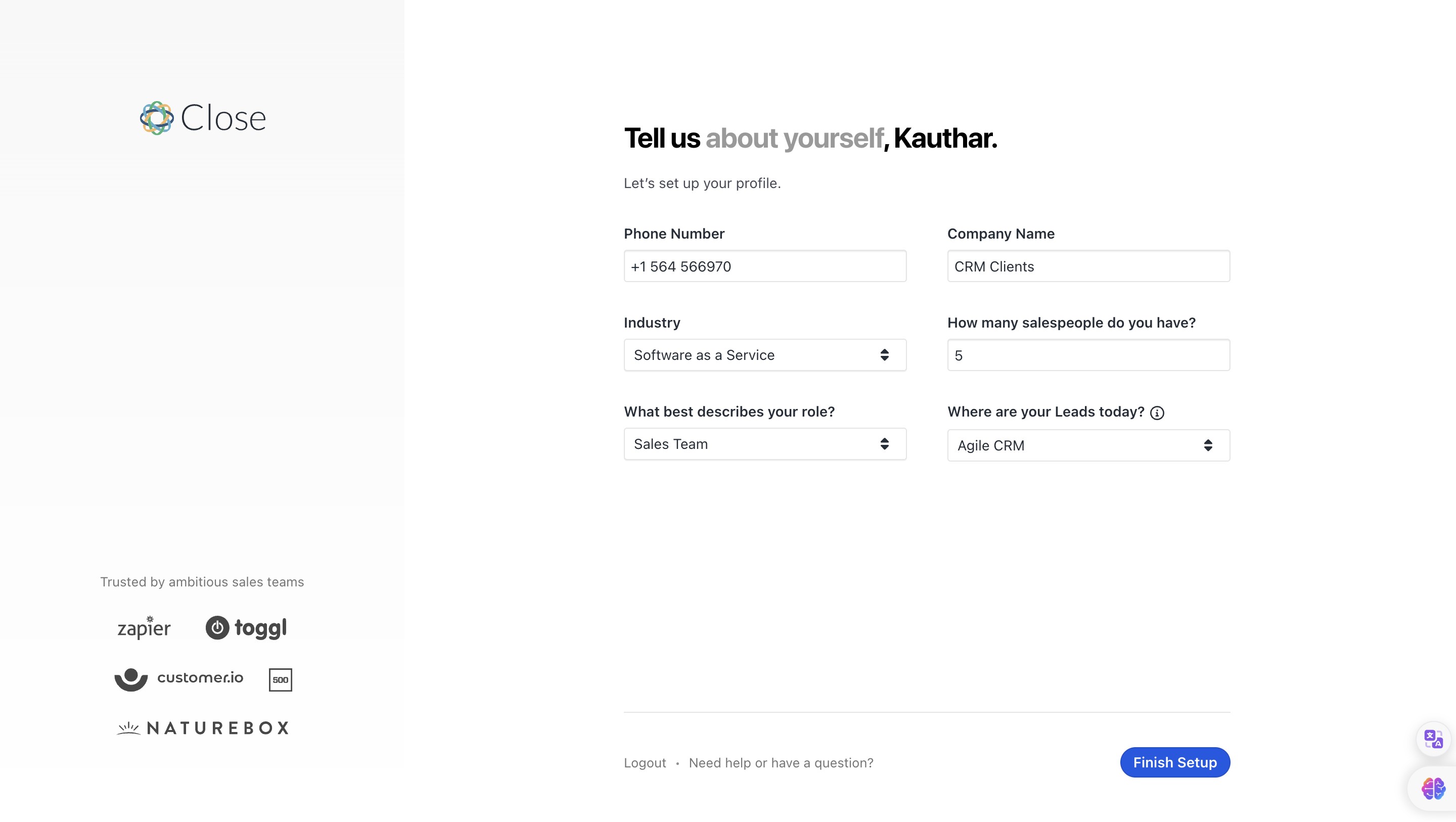Click the brain assistant widget icon
This screenshot has height=822, width=1456.
tap(1433, 788)
